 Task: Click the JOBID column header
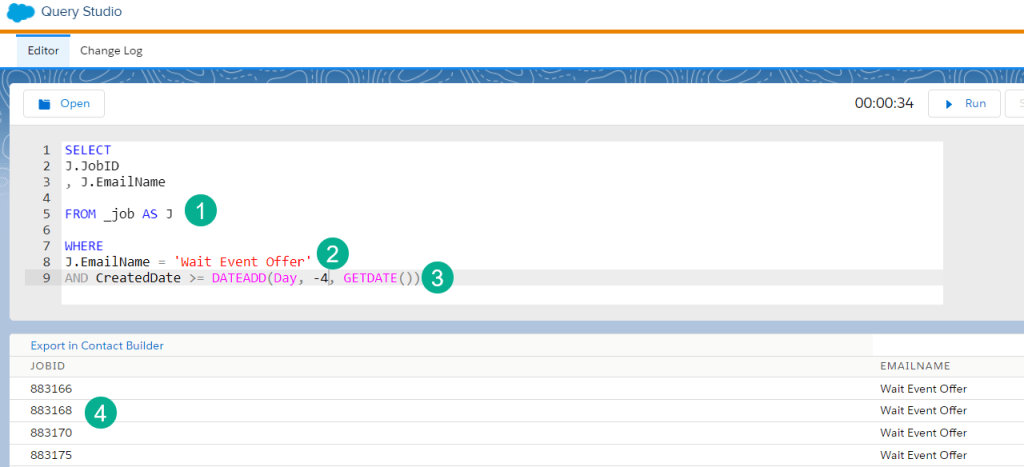(x=48, y=366)
